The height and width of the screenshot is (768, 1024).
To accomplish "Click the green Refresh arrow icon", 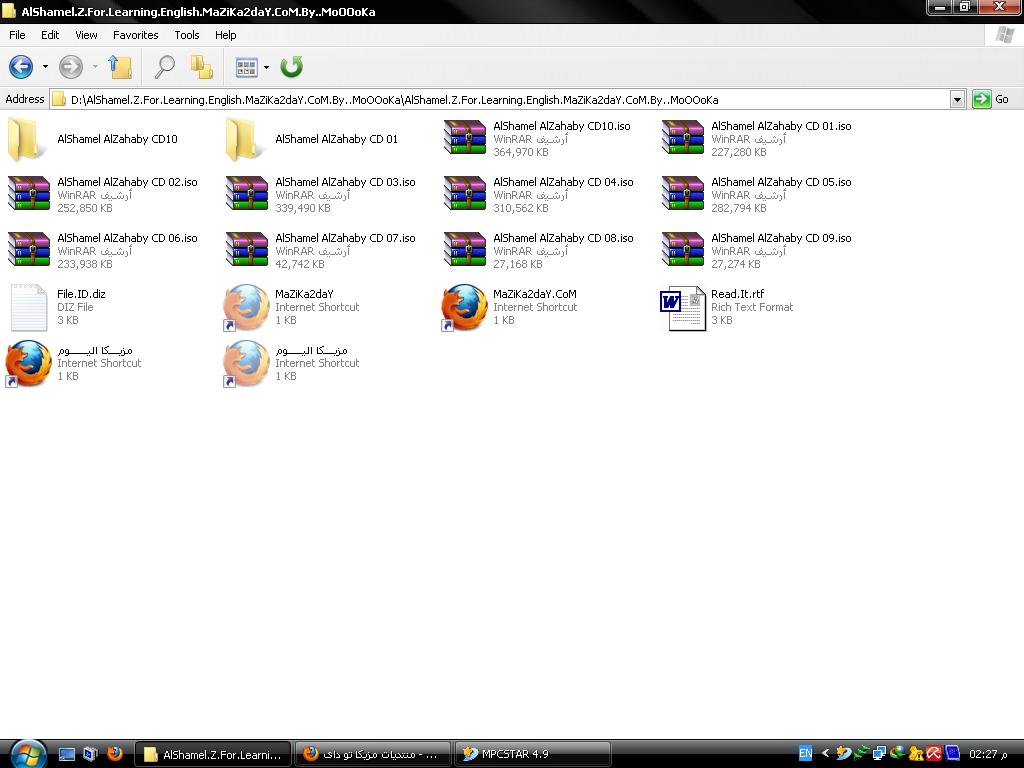I will click(291, 67).
